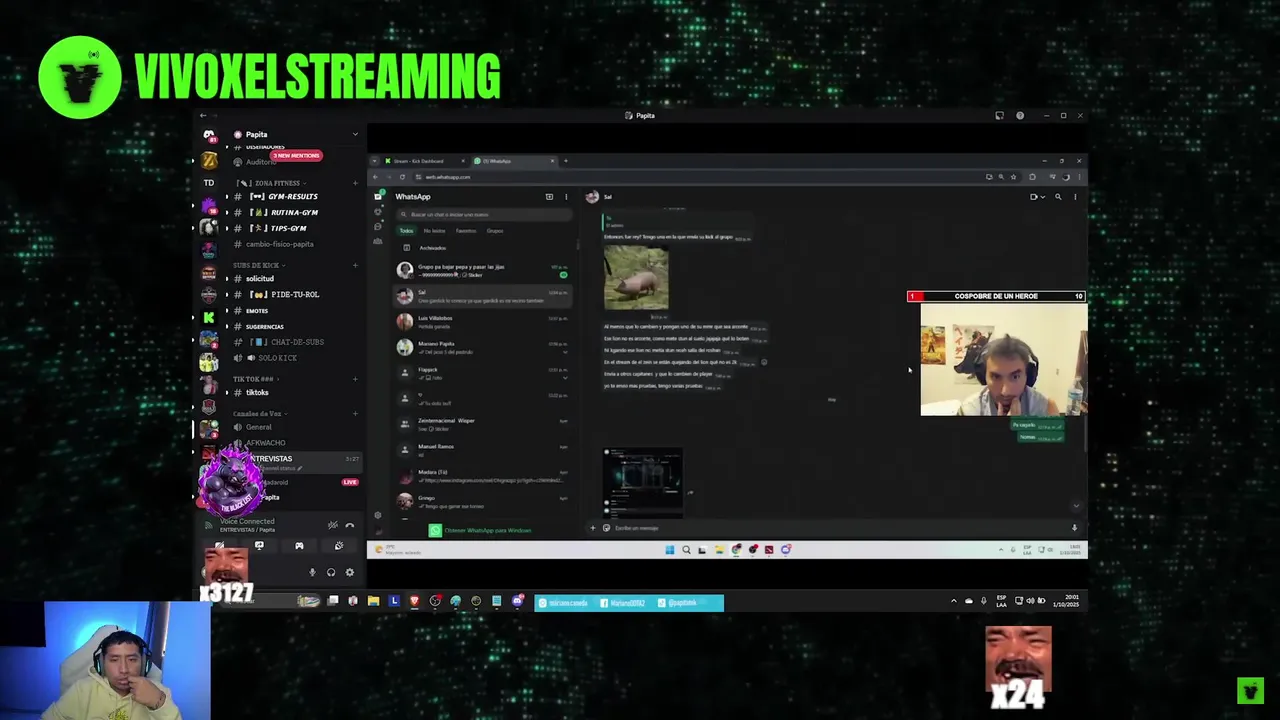Open a new browser tab

pos(565,161)
